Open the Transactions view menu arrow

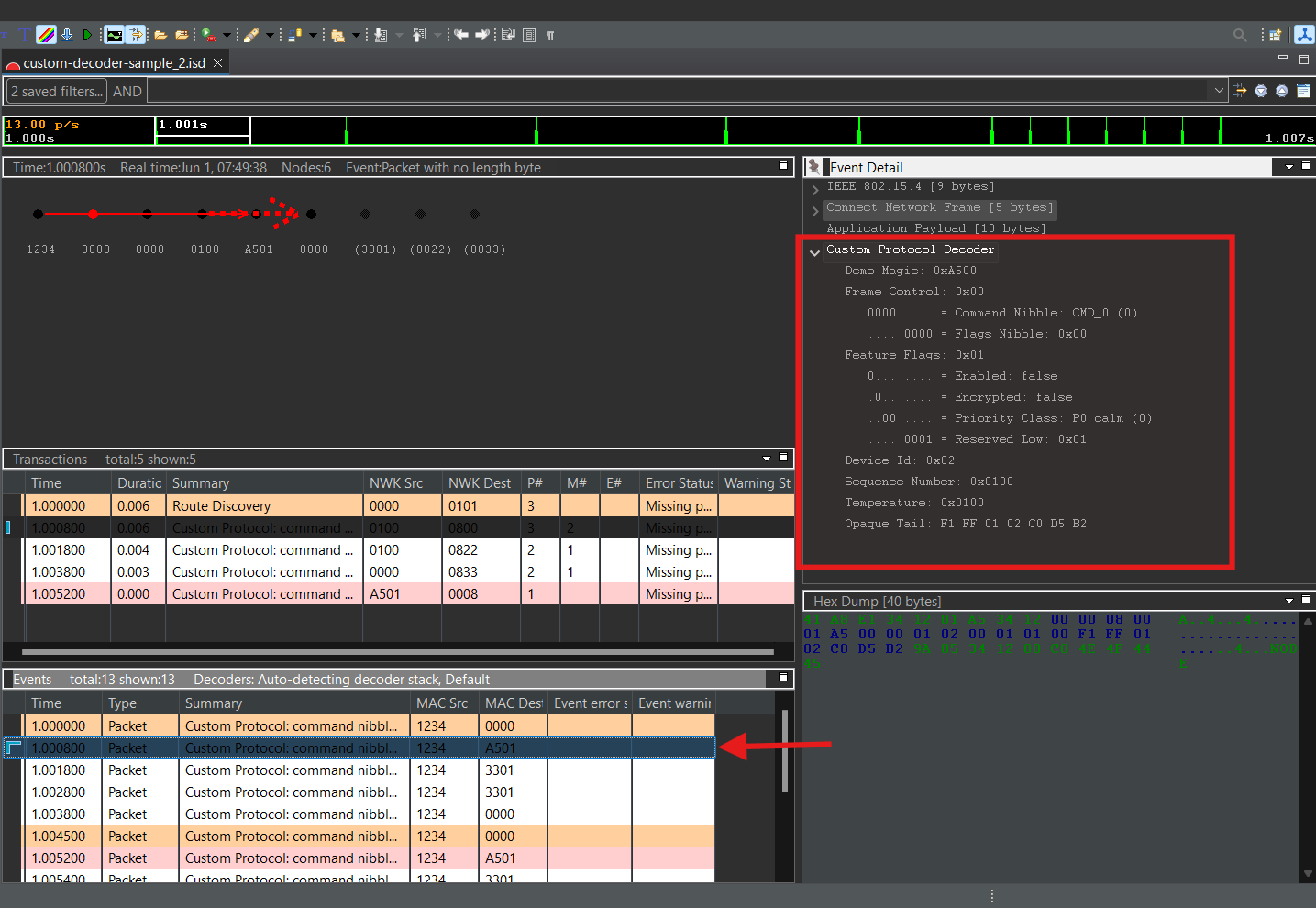click(x=767, y=458)
